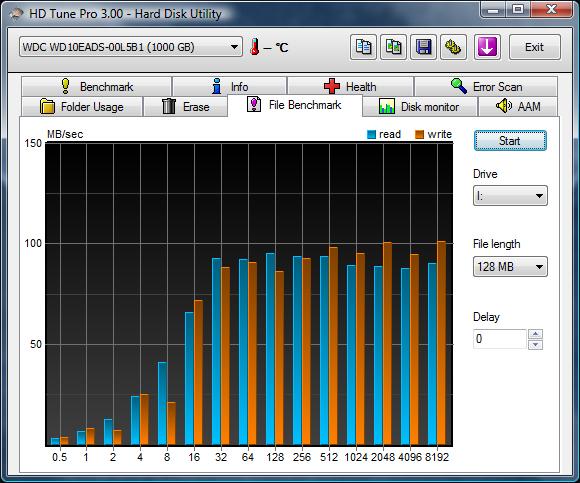Open the Disk monitor tab
The width and height of the screenshot is (580, 483).
(419, 107)
